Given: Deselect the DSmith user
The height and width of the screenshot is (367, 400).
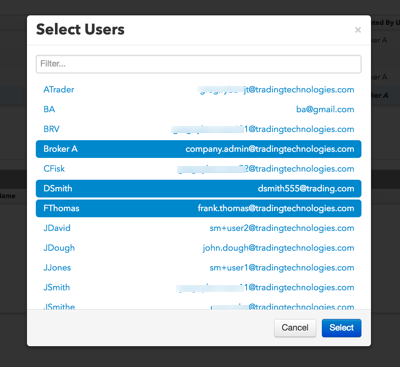Looking at the screenshot, I should 199,189.
